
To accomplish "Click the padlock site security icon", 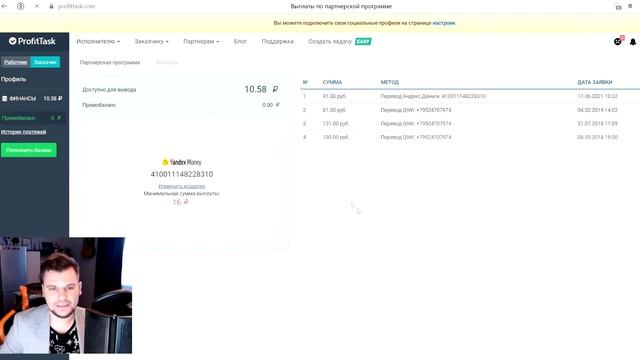I will 51,6.
